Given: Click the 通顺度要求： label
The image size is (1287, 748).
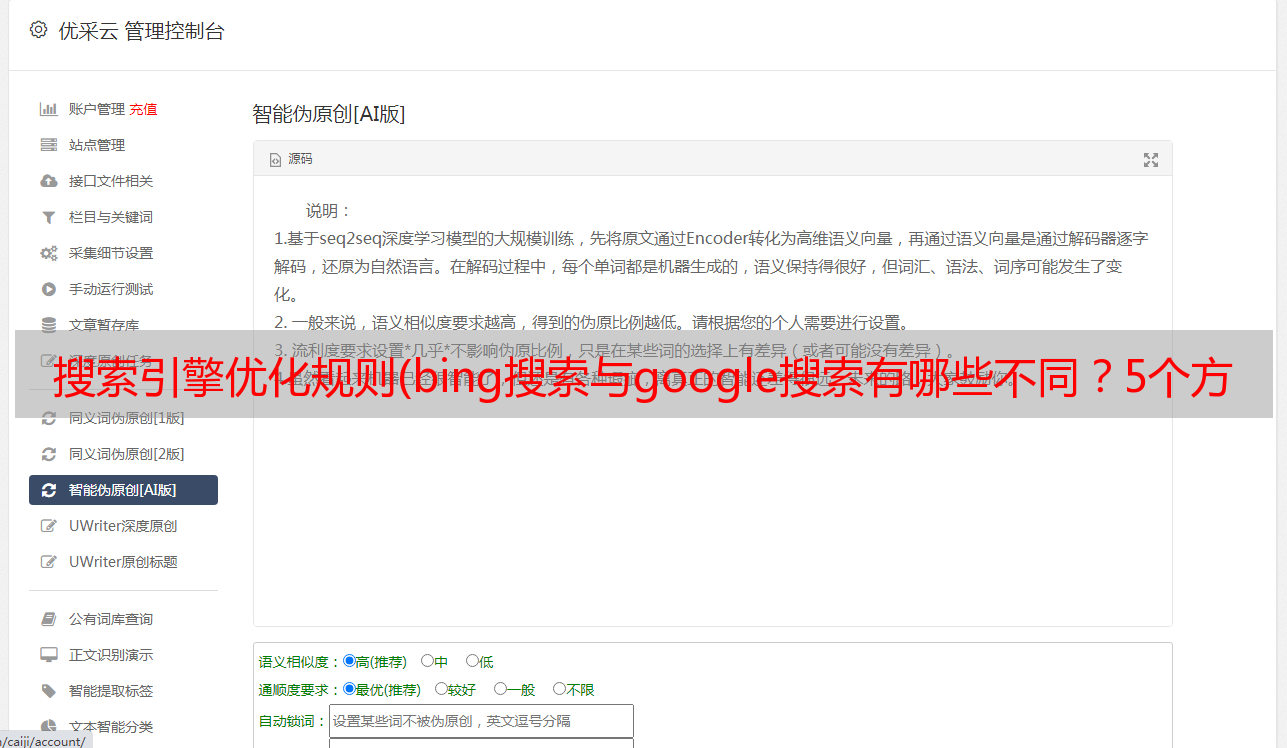Looking at the screenshot, I should tap(300, 690).
